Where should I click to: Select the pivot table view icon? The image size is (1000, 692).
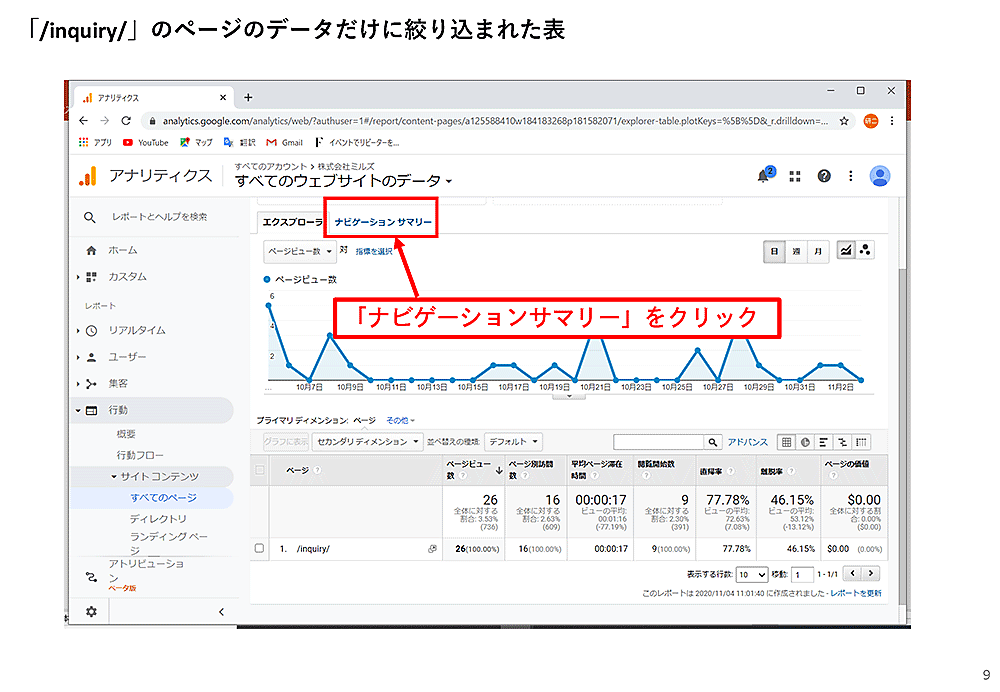click(861, 442)
